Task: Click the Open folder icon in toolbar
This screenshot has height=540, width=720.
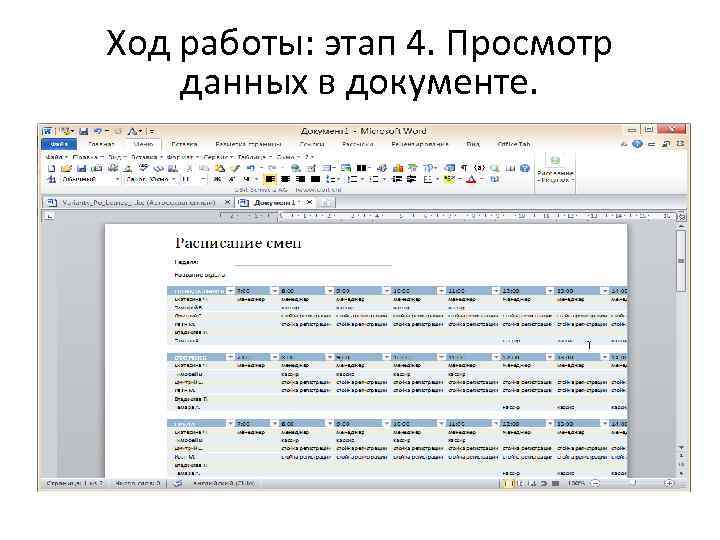Action: 66,169
